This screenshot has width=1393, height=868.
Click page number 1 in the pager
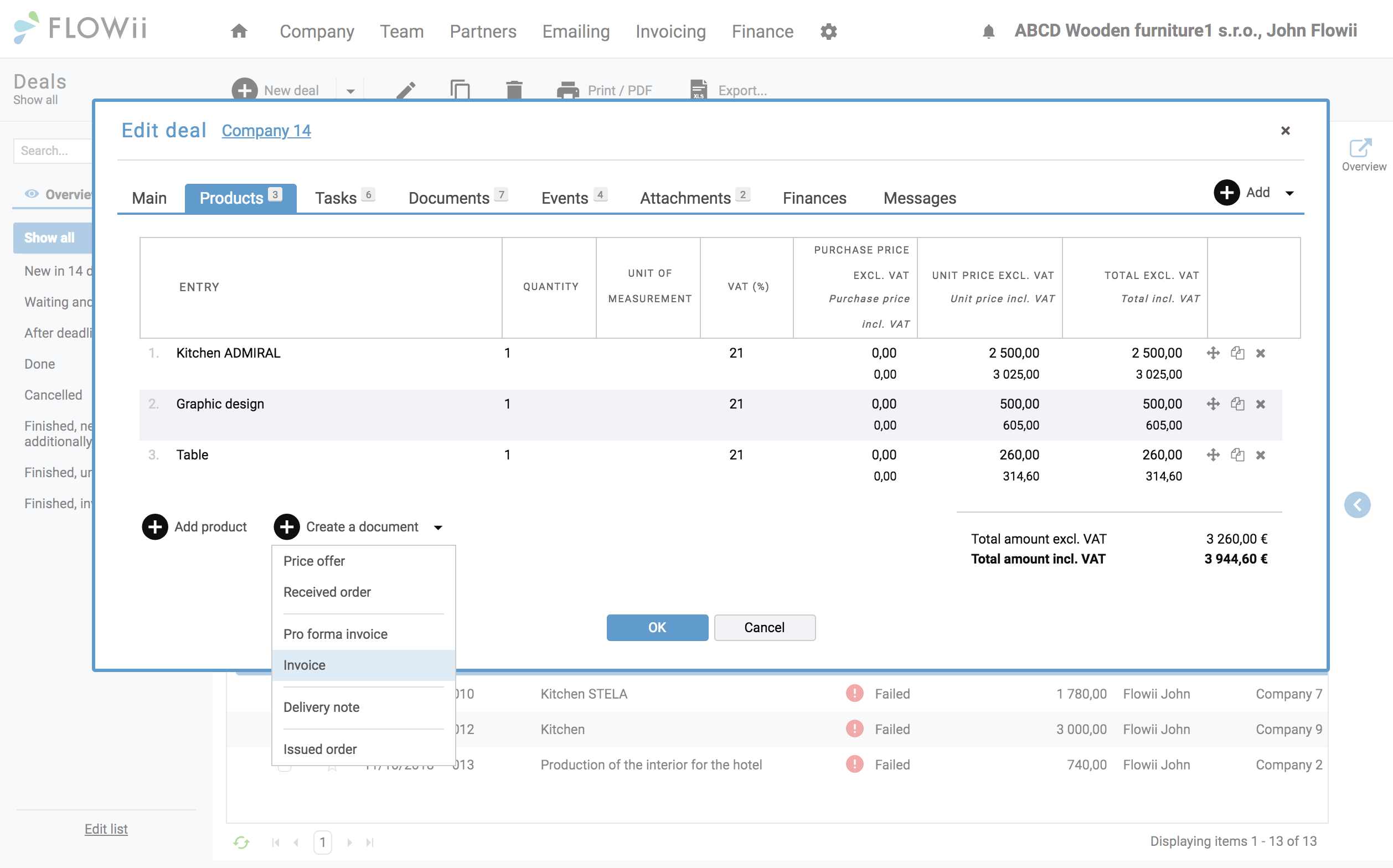pos(323,842)
